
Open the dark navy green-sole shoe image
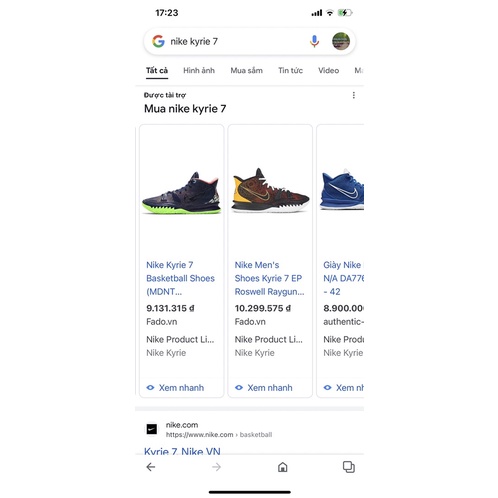(182, 193)
